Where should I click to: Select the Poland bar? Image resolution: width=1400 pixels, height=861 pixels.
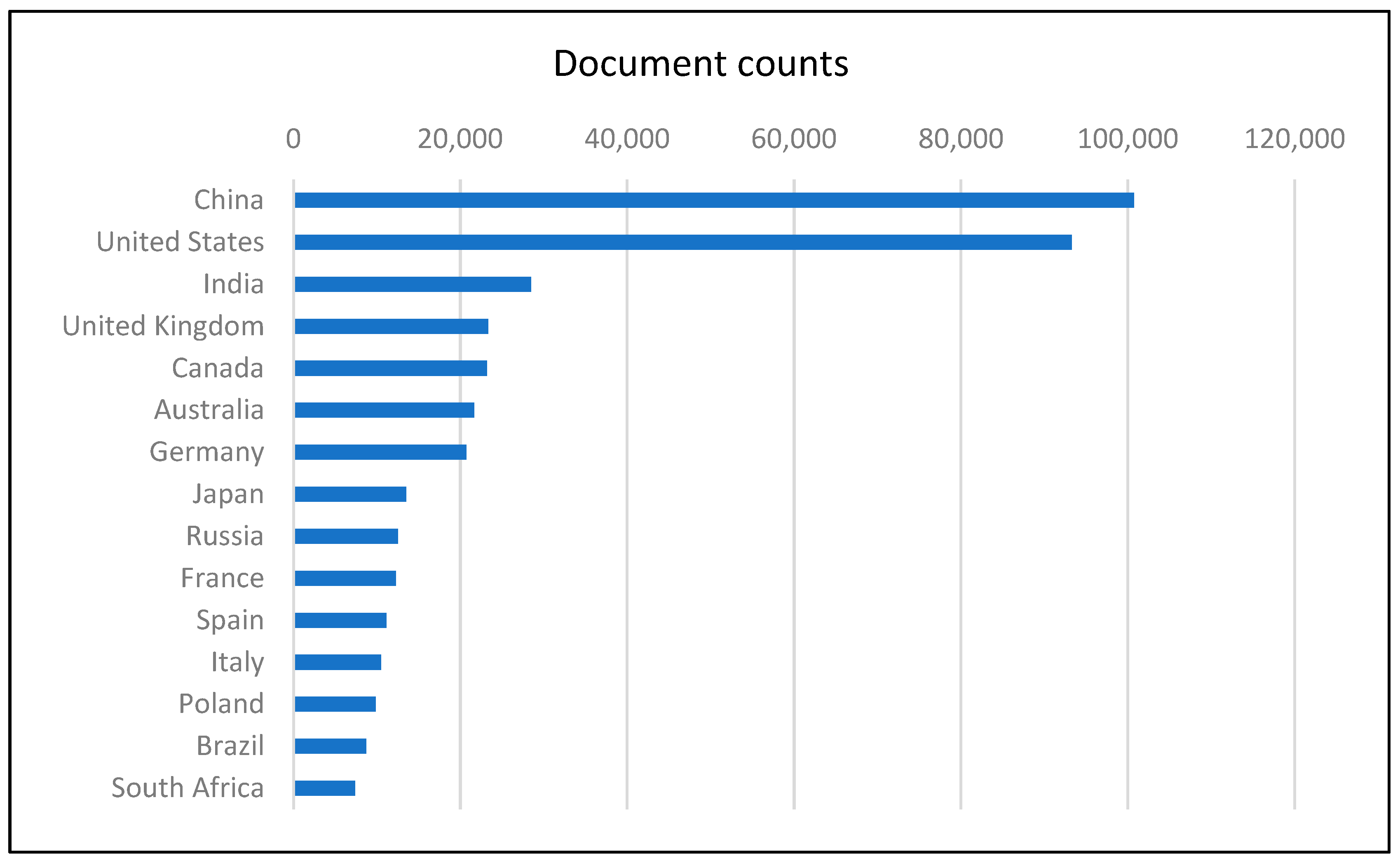coord(335,704)
